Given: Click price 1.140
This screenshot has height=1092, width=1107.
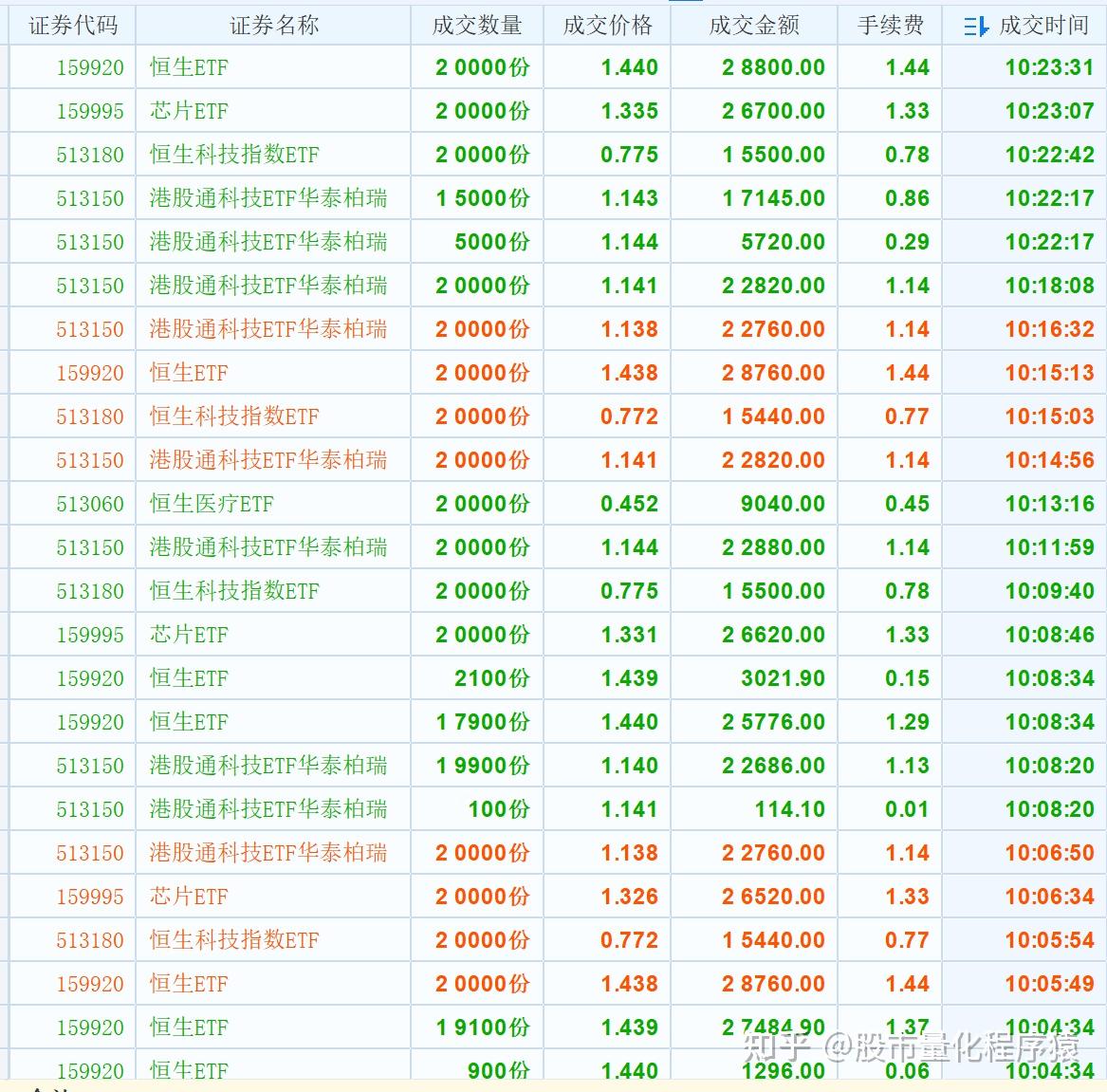Looking at the screenshot, I should [x=629, y=766].
